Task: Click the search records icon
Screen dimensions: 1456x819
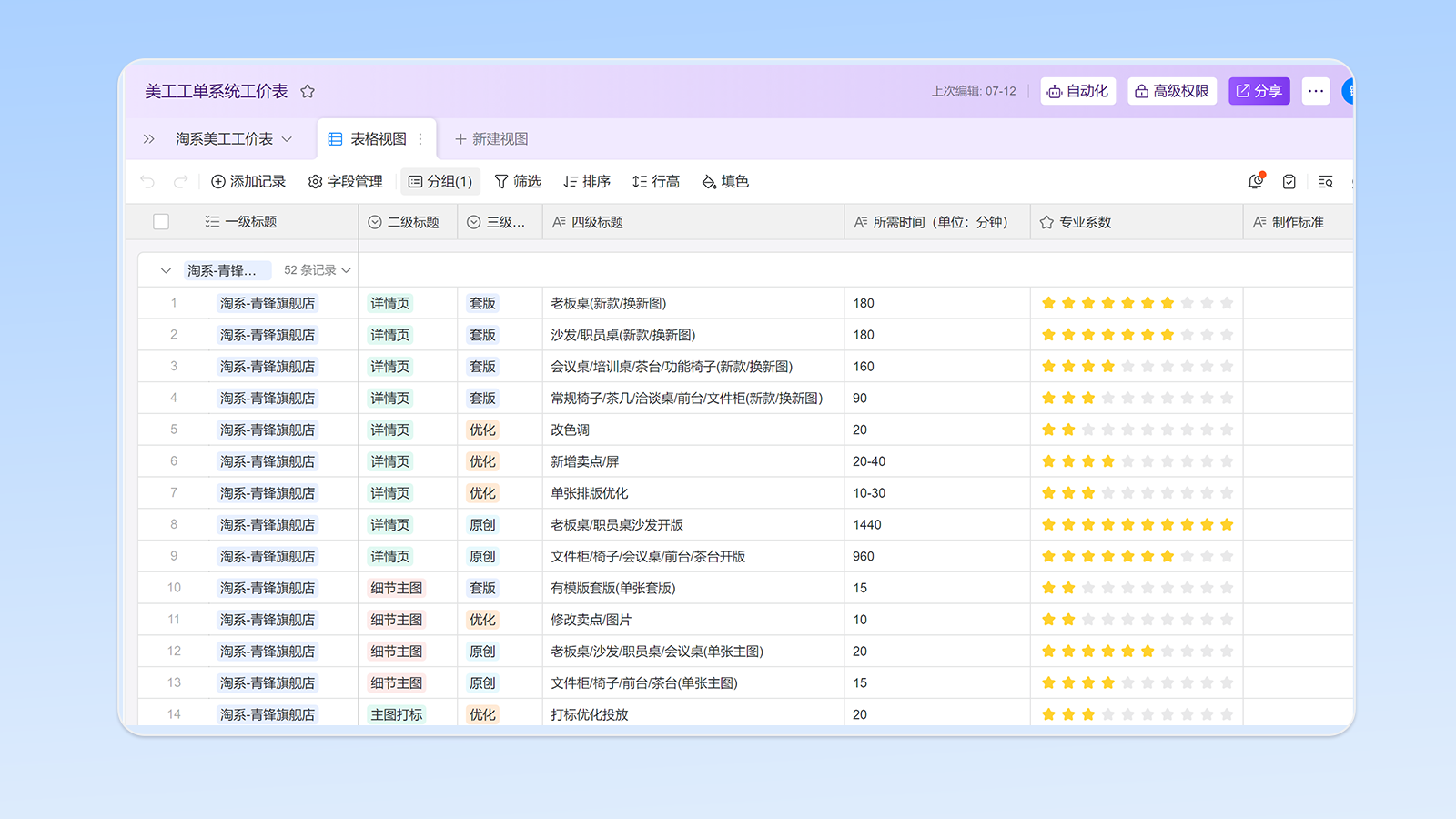Action: coord(1326,182)
